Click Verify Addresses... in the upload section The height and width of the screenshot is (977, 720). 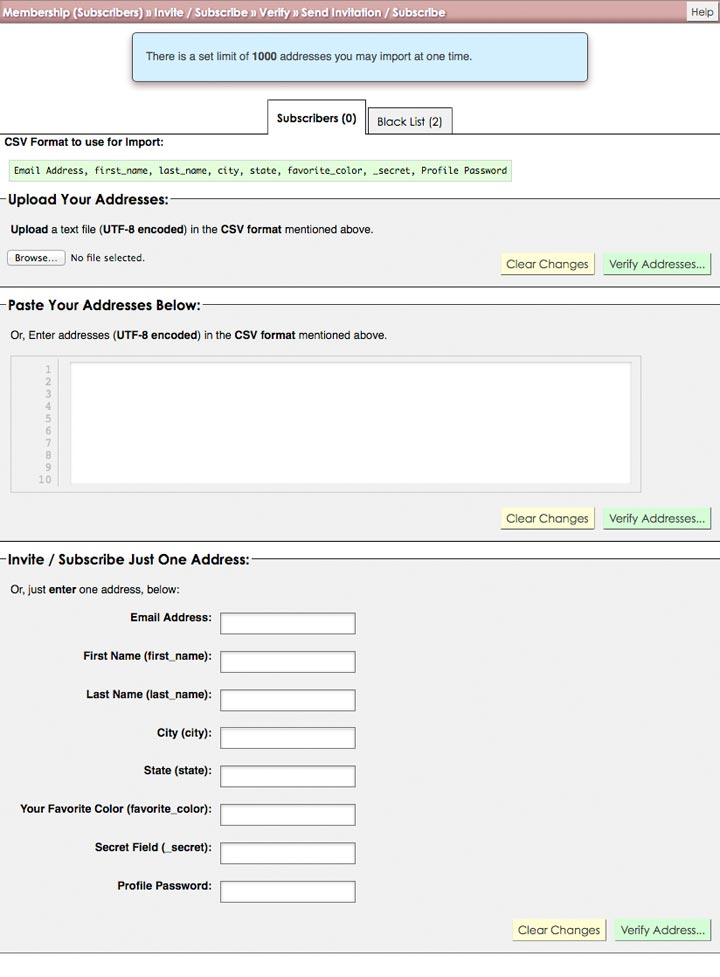pos(657,264)
